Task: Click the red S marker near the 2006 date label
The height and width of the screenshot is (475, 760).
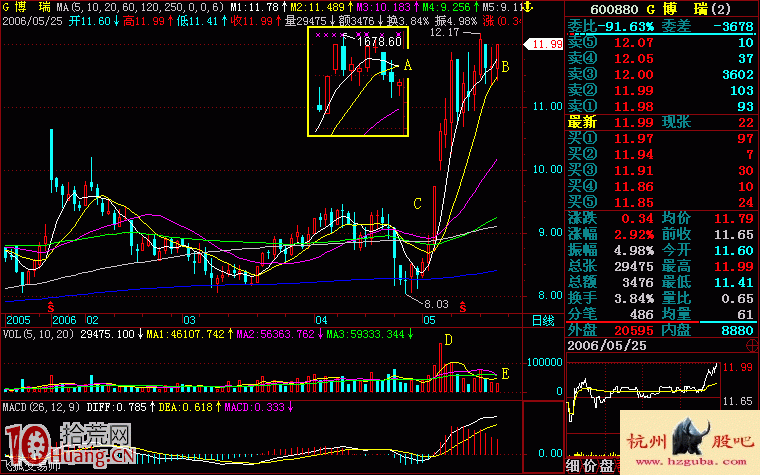Action: point(50,307)
